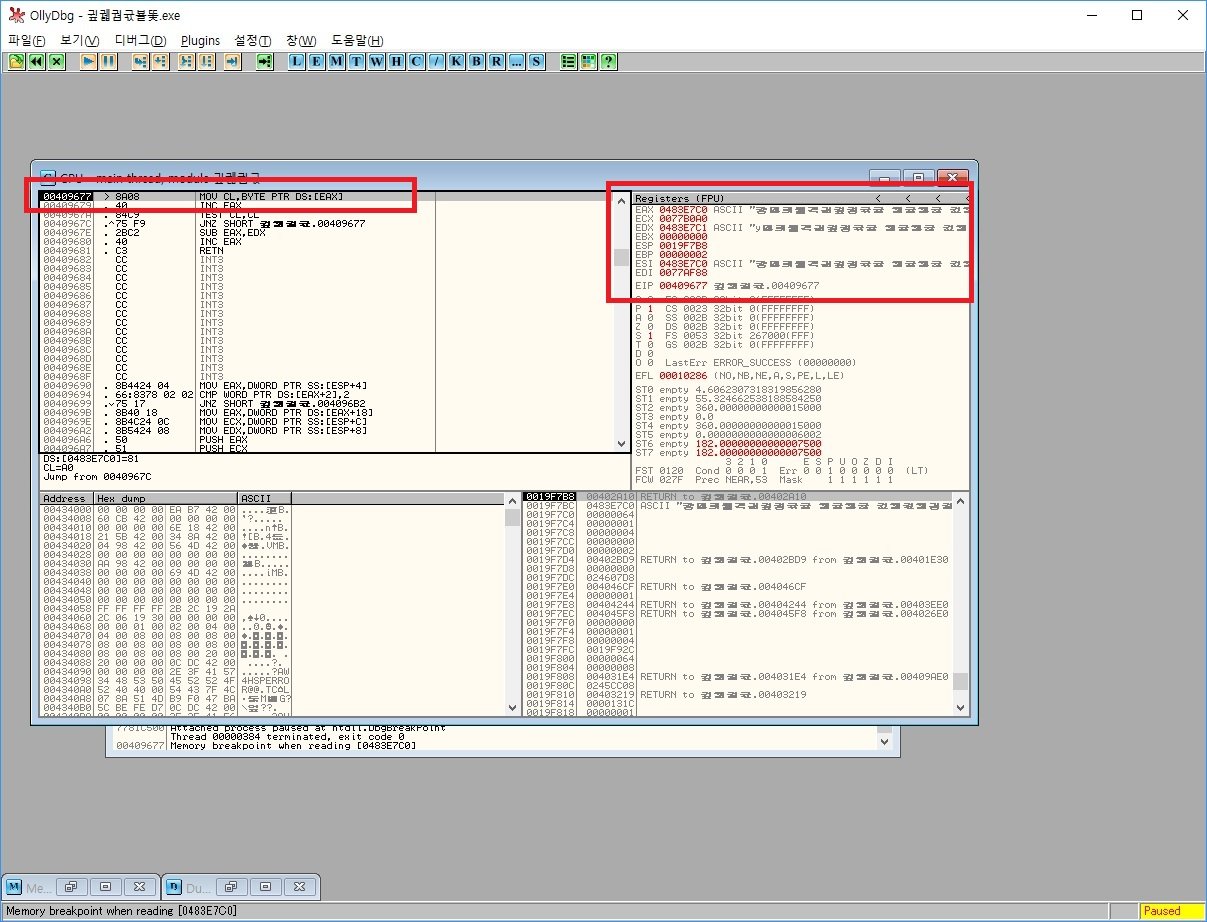The height and width of the screenshot is (922, 1207).
Task: Maximize the minimized Du... window
Action: [266, 886]
